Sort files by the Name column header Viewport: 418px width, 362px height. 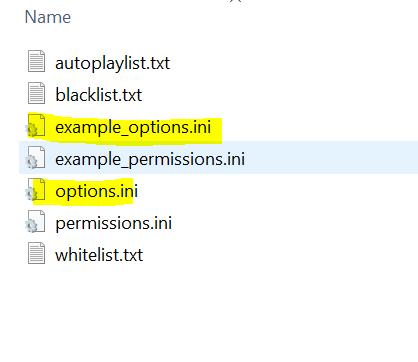(x=48, y=17)
